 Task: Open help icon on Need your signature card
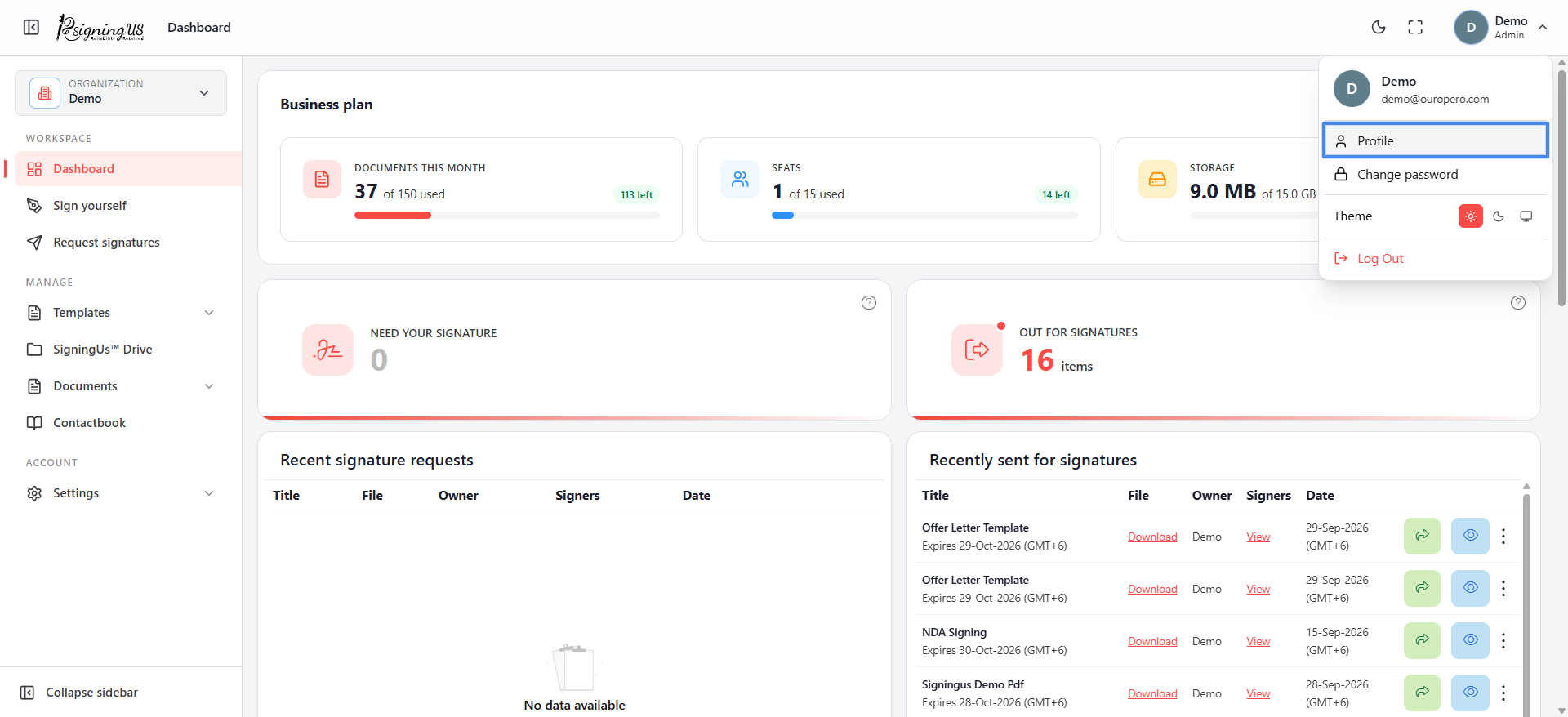pos(869,302)
